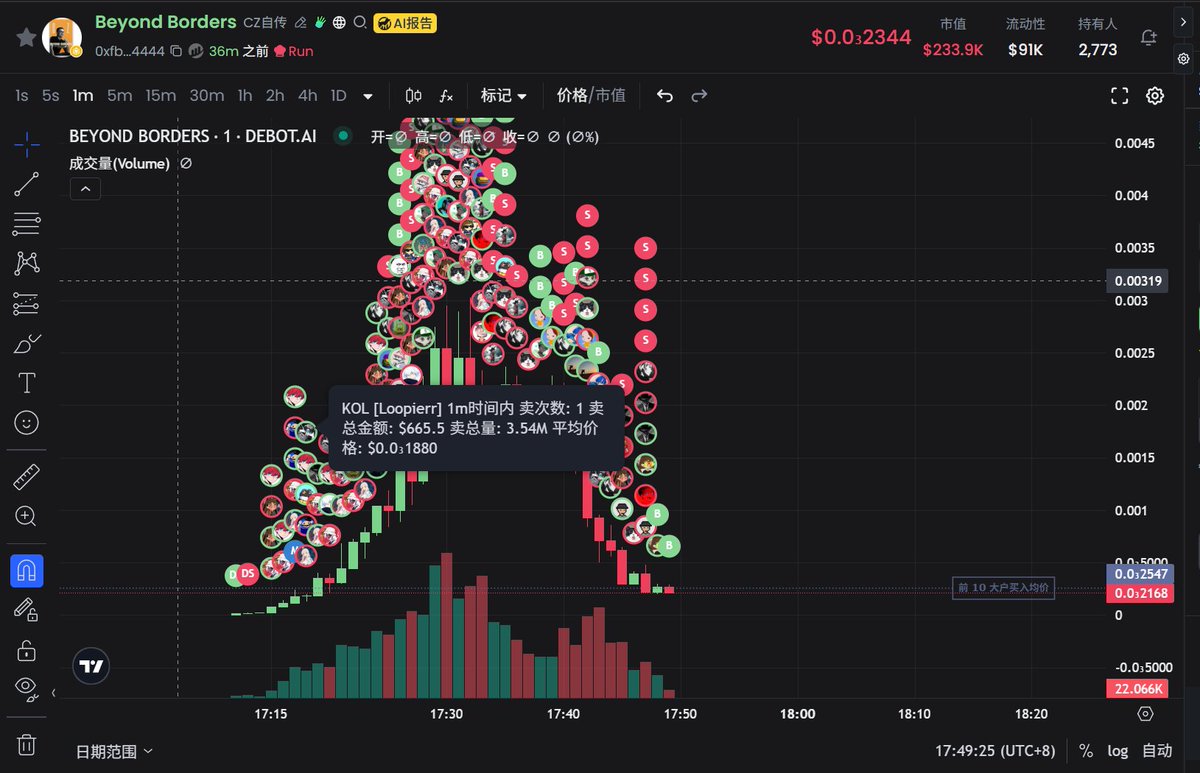This screenshot has height=773, width=1200.
Task: Click the 前 10 大户买入均价 label
Action: [1003, 588]
